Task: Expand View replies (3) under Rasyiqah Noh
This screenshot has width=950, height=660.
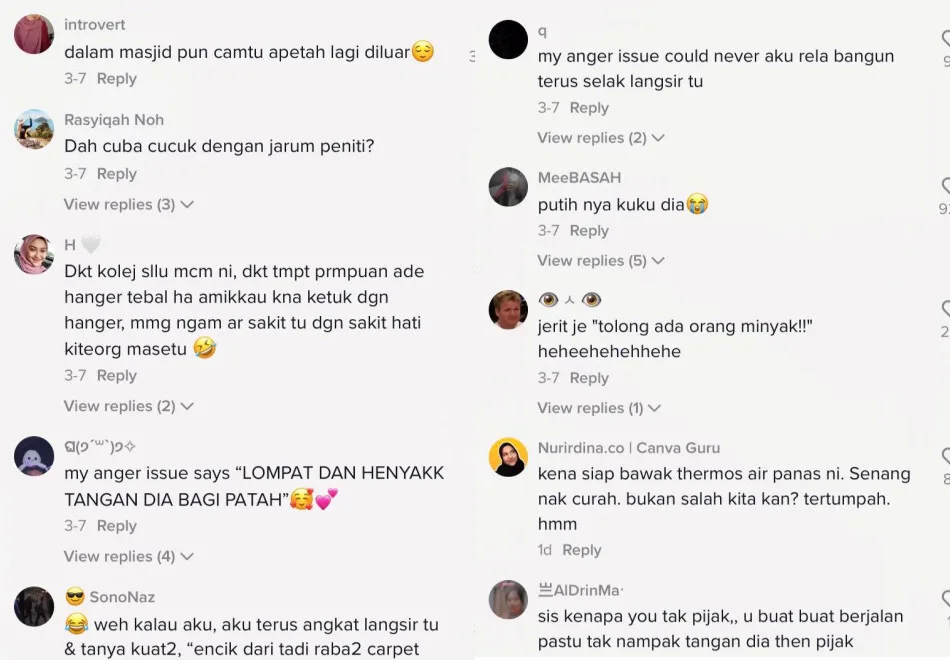Action: click(128, 204)
